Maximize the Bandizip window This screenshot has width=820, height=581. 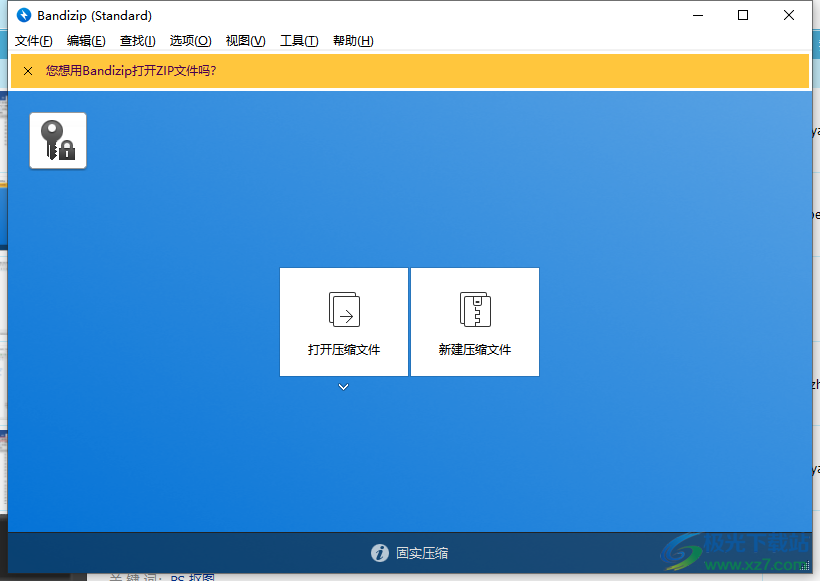tap(743, 15)
